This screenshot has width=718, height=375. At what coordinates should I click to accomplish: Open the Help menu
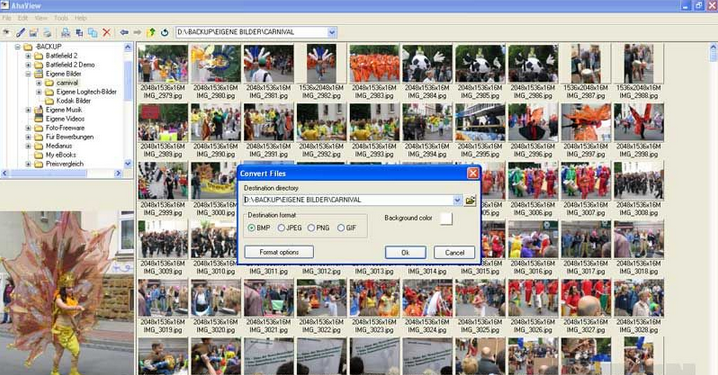pos(81,18)
